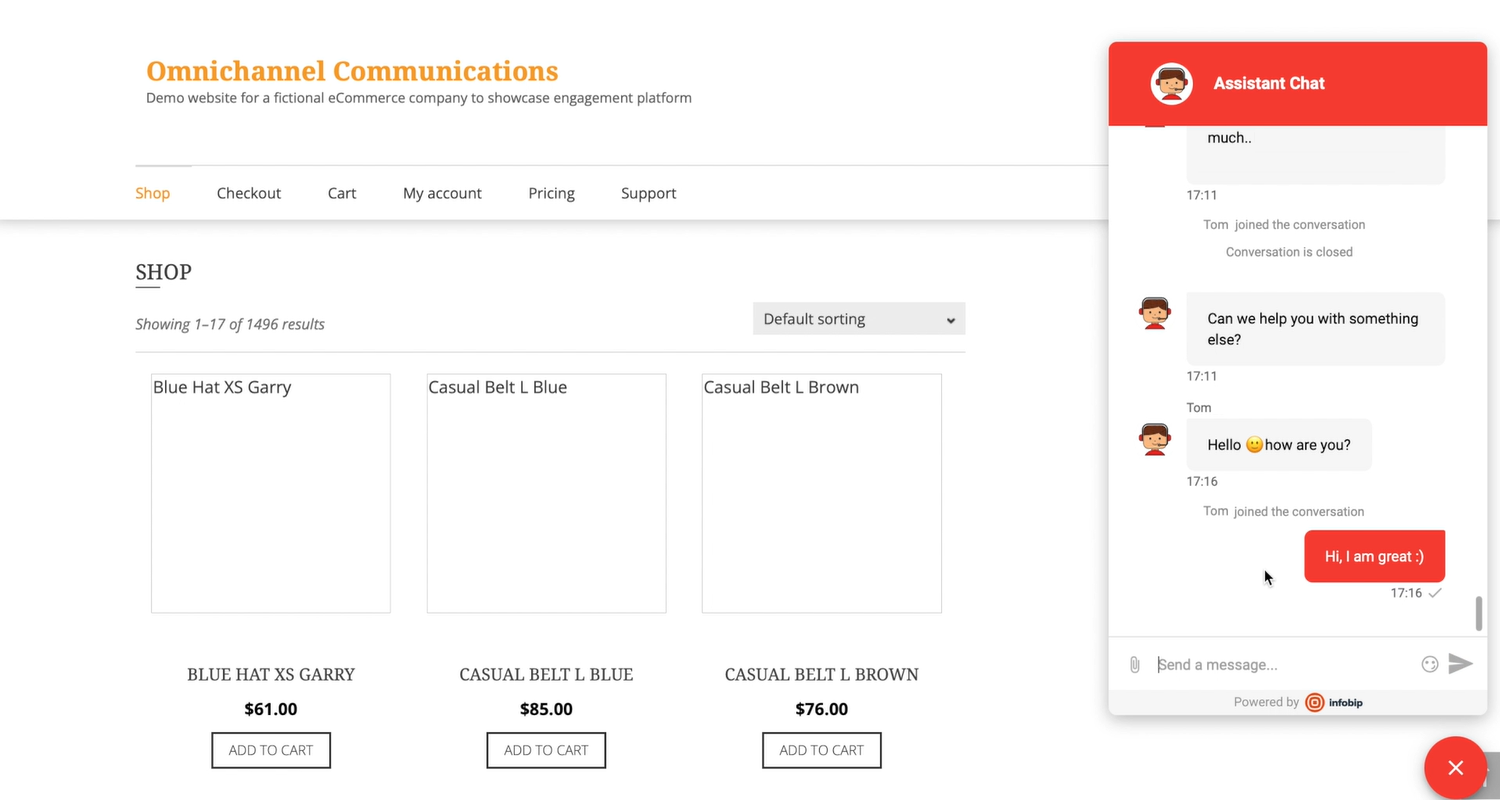Click the Casual Belt L Brown product image
Image resolution: width=1500 pixels, height=800 pixels.
pos(822,493)
